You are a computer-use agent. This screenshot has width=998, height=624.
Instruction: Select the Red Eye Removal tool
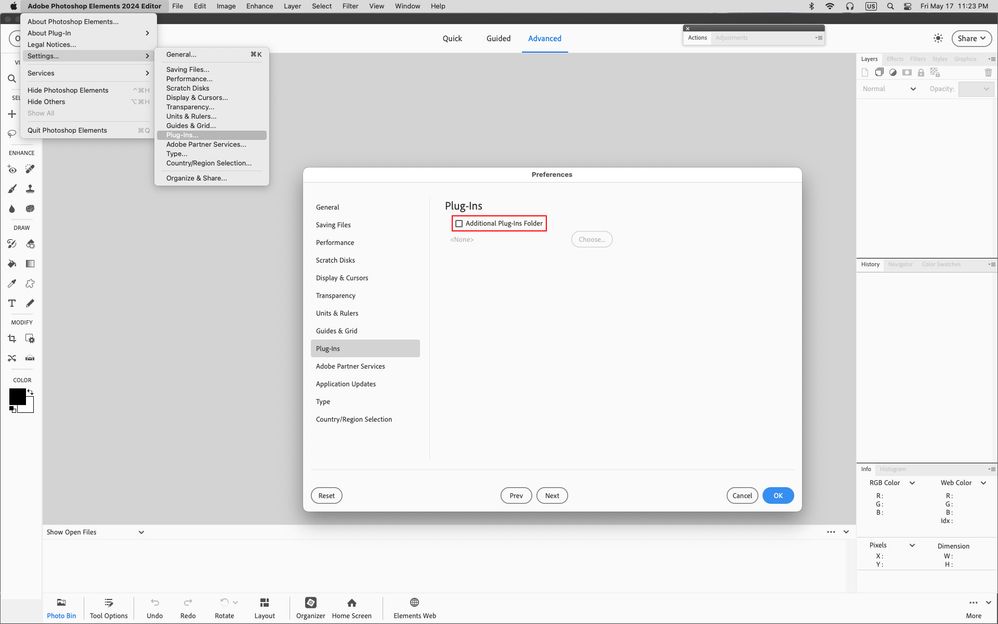tap(11, 169)
